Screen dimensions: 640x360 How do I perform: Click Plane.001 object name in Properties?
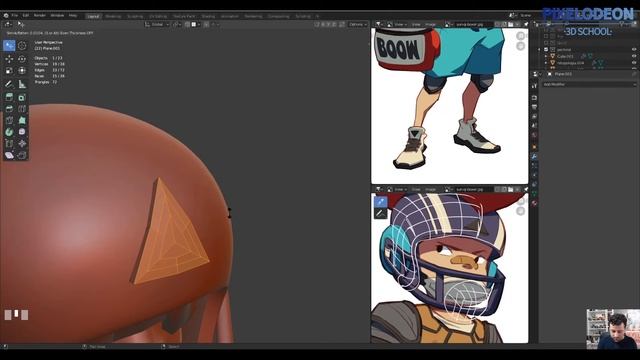click(563, 74)
